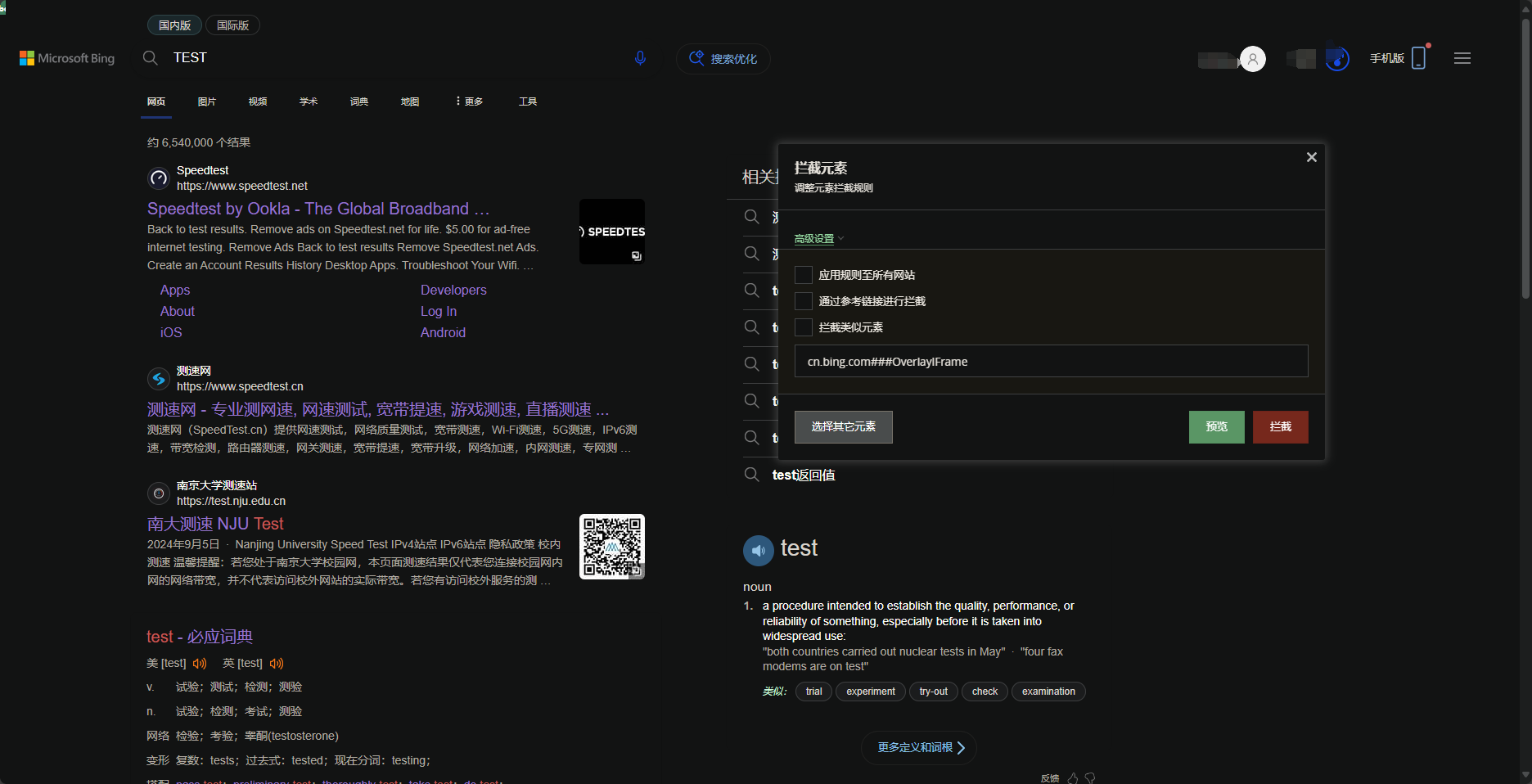Open the 测速网 专业测网速 result title
Viewport: 1532px width, 784px height.
378,409
